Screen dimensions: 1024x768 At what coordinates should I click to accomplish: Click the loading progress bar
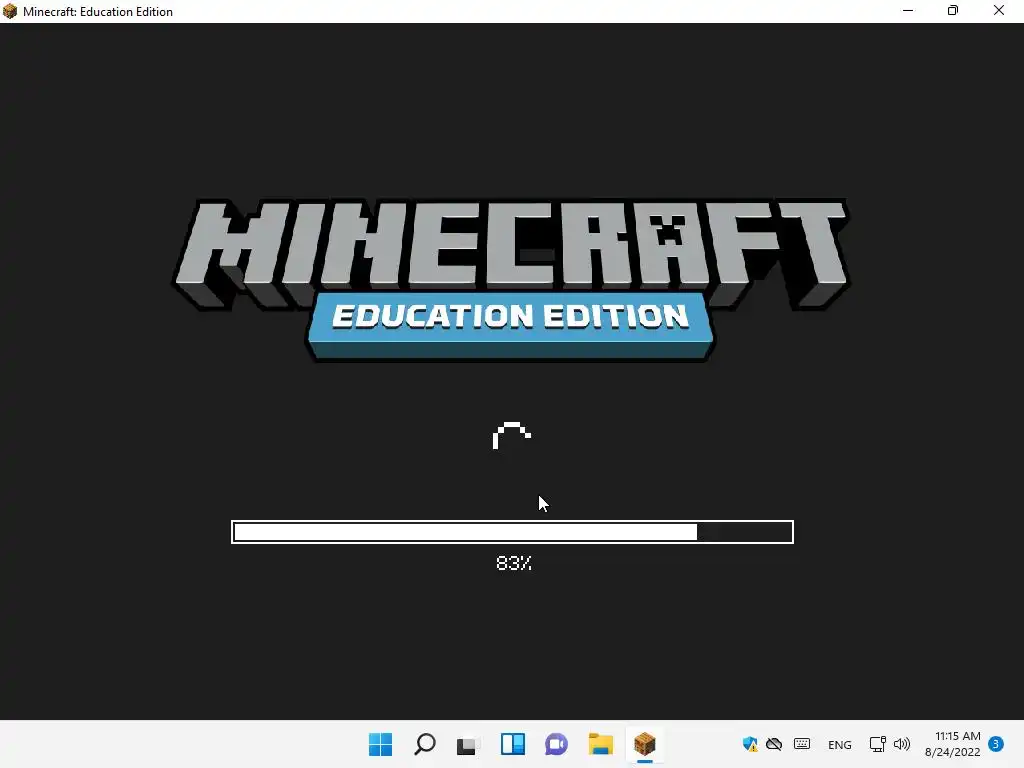click(512, 532)
